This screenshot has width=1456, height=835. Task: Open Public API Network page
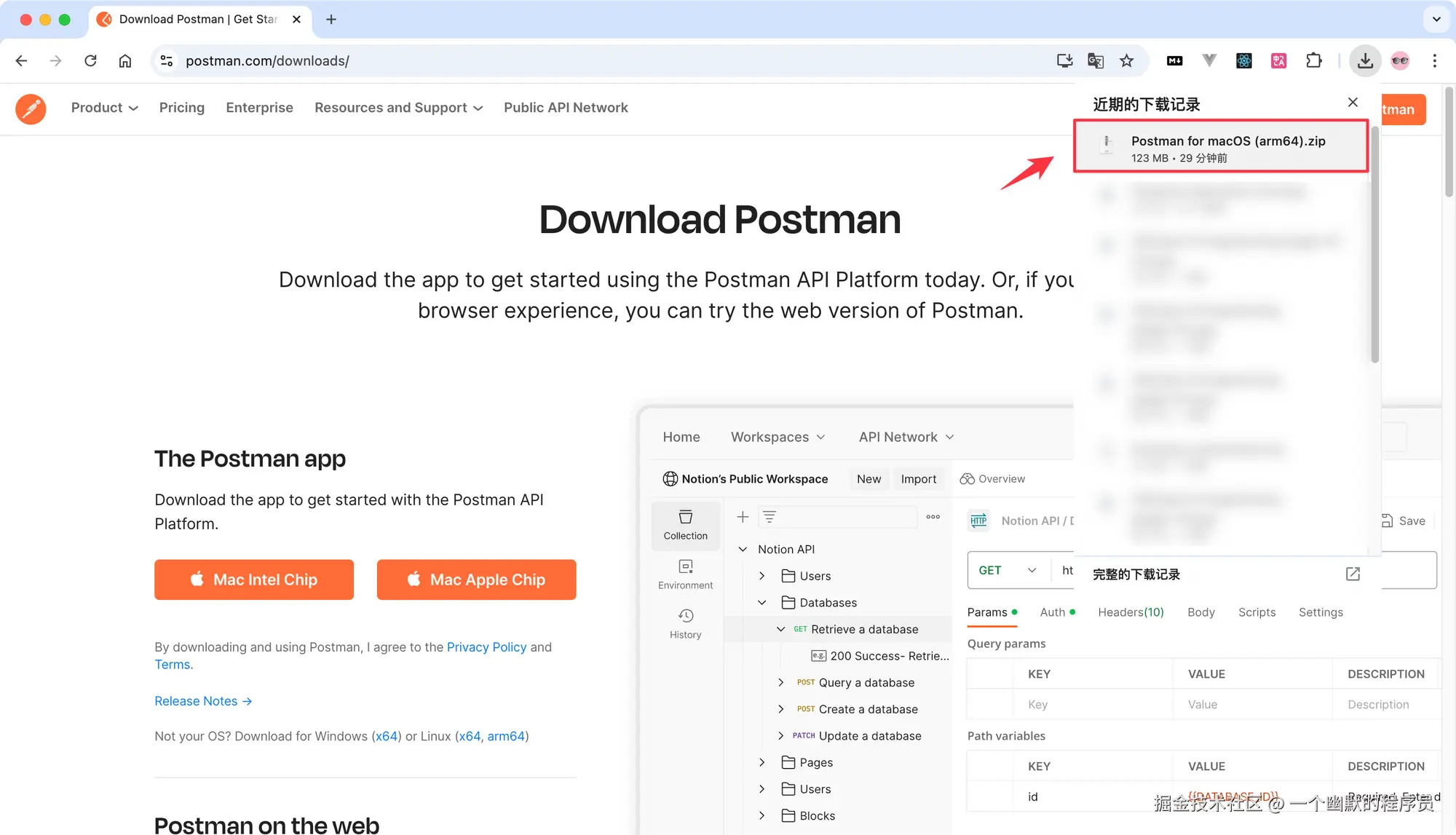[566, 108]
